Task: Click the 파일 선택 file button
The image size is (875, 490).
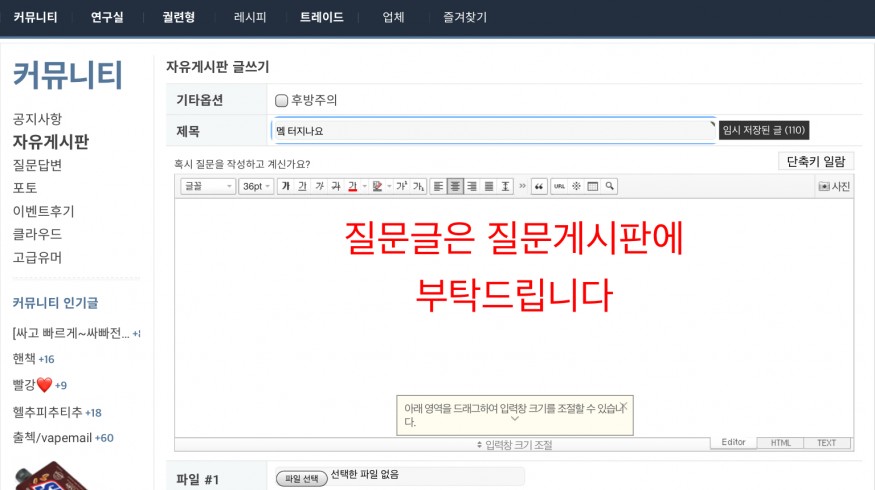Action: 301,479
